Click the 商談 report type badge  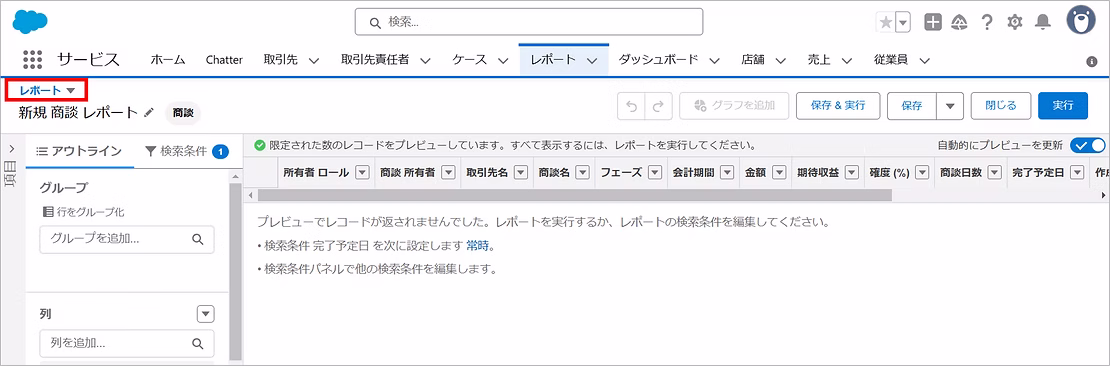pyautogui.click(x=183, y=112)
